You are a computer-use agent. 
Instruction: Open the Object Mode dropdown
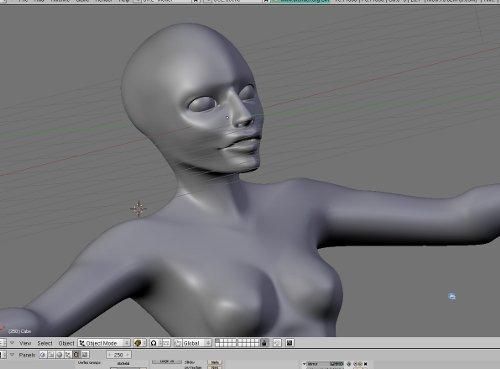(x=104, y=343)
